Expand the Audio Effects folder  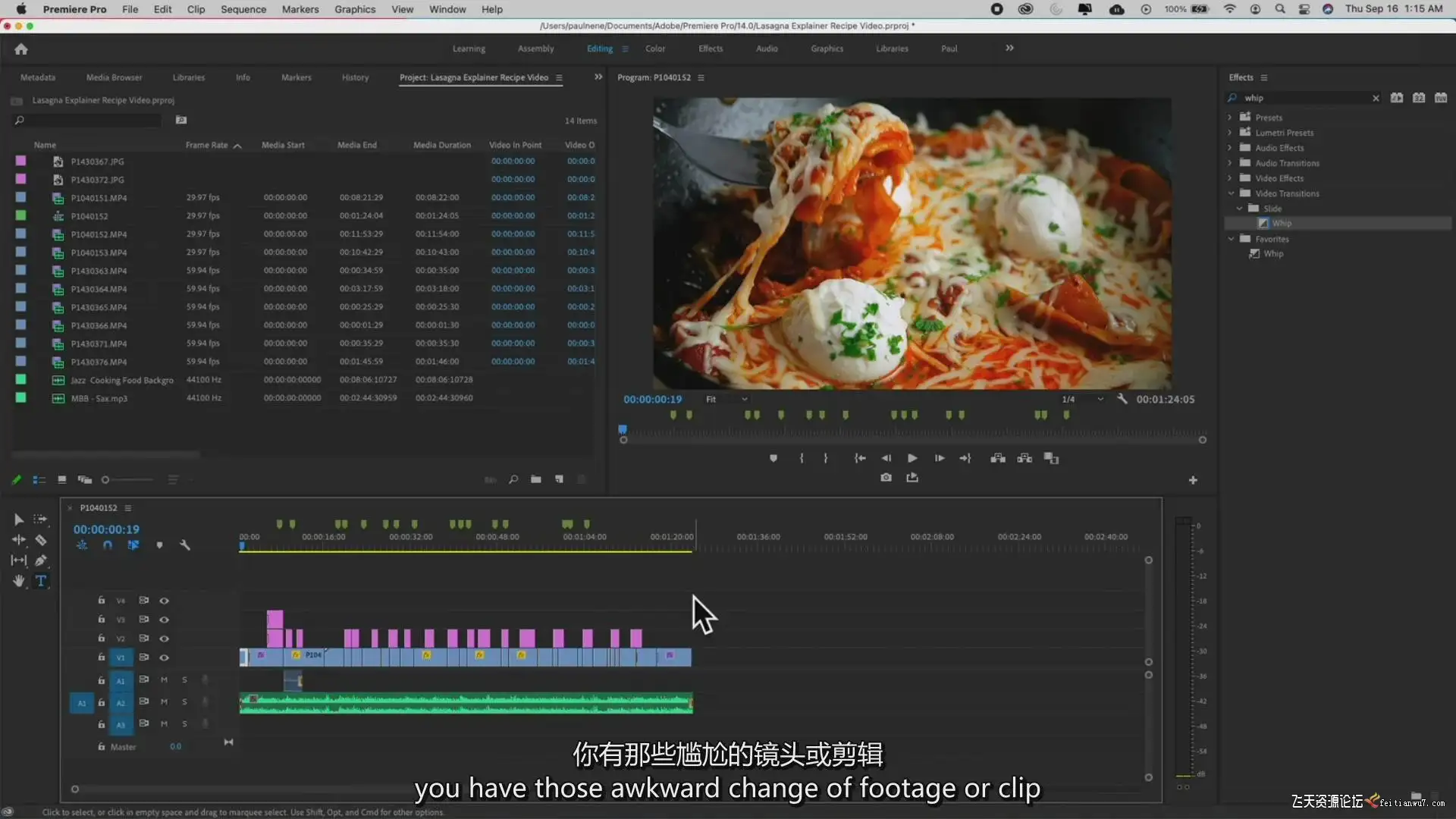click(1230, 148)
